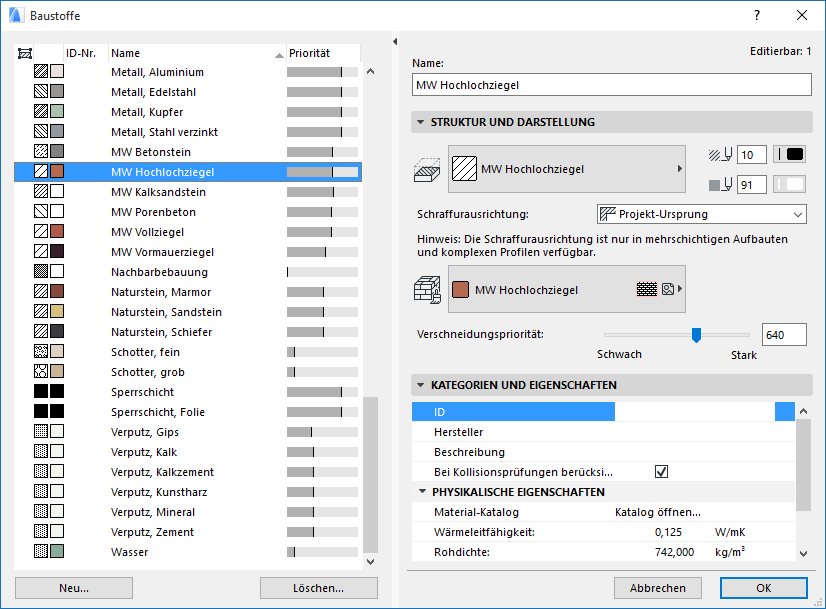Screen dimensions: 826x609
Task: Click the priority value field 640
Action: coord(784,335)
